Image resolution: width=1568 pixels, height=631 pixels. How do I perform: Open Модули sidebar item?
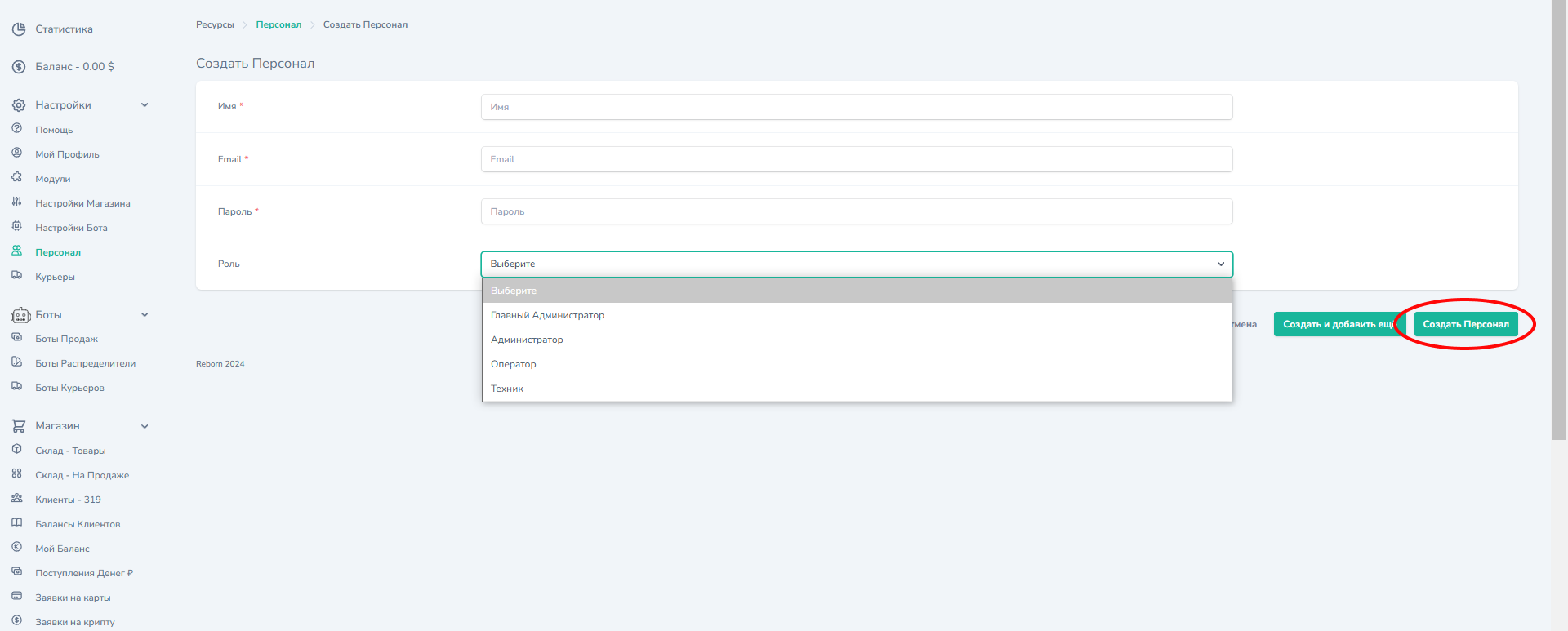pos(53,179)
